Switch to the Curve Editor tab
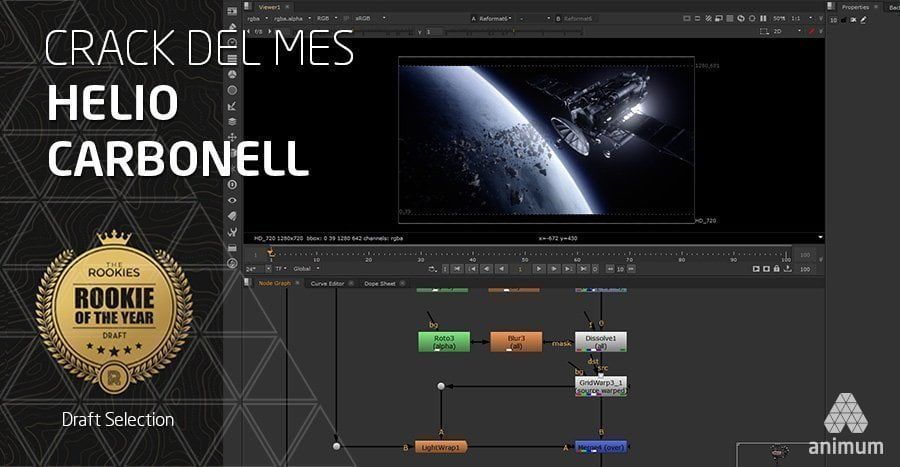The image size is (900, 467). pos(327,283)
